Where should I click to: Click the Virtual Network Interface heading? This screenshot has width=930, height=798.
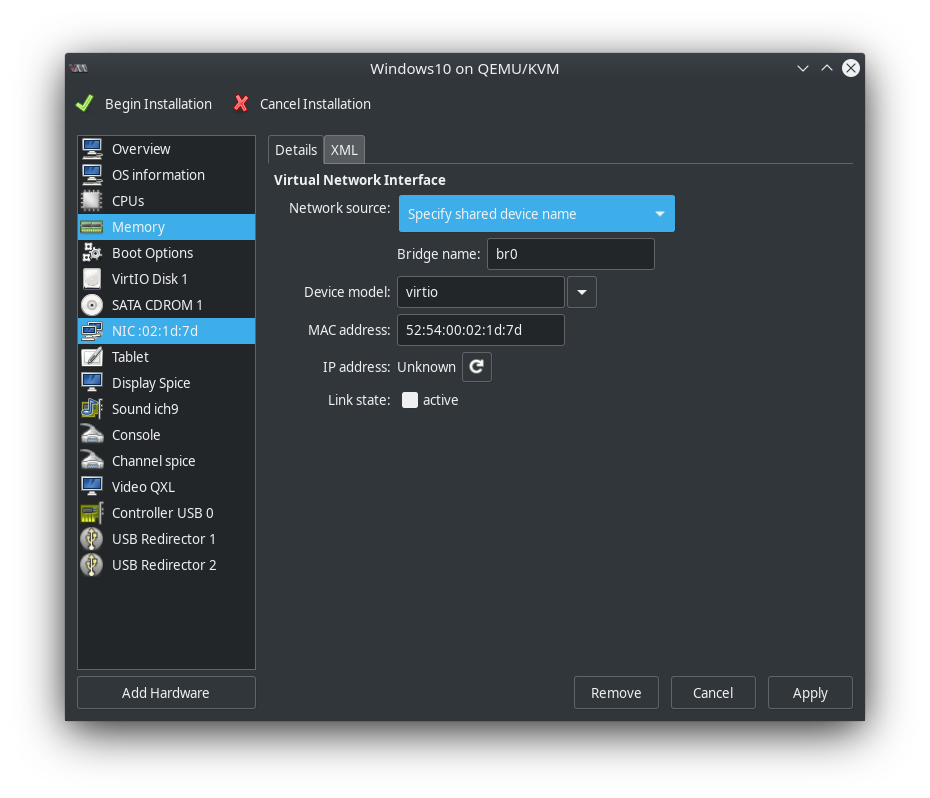(360, 180)
